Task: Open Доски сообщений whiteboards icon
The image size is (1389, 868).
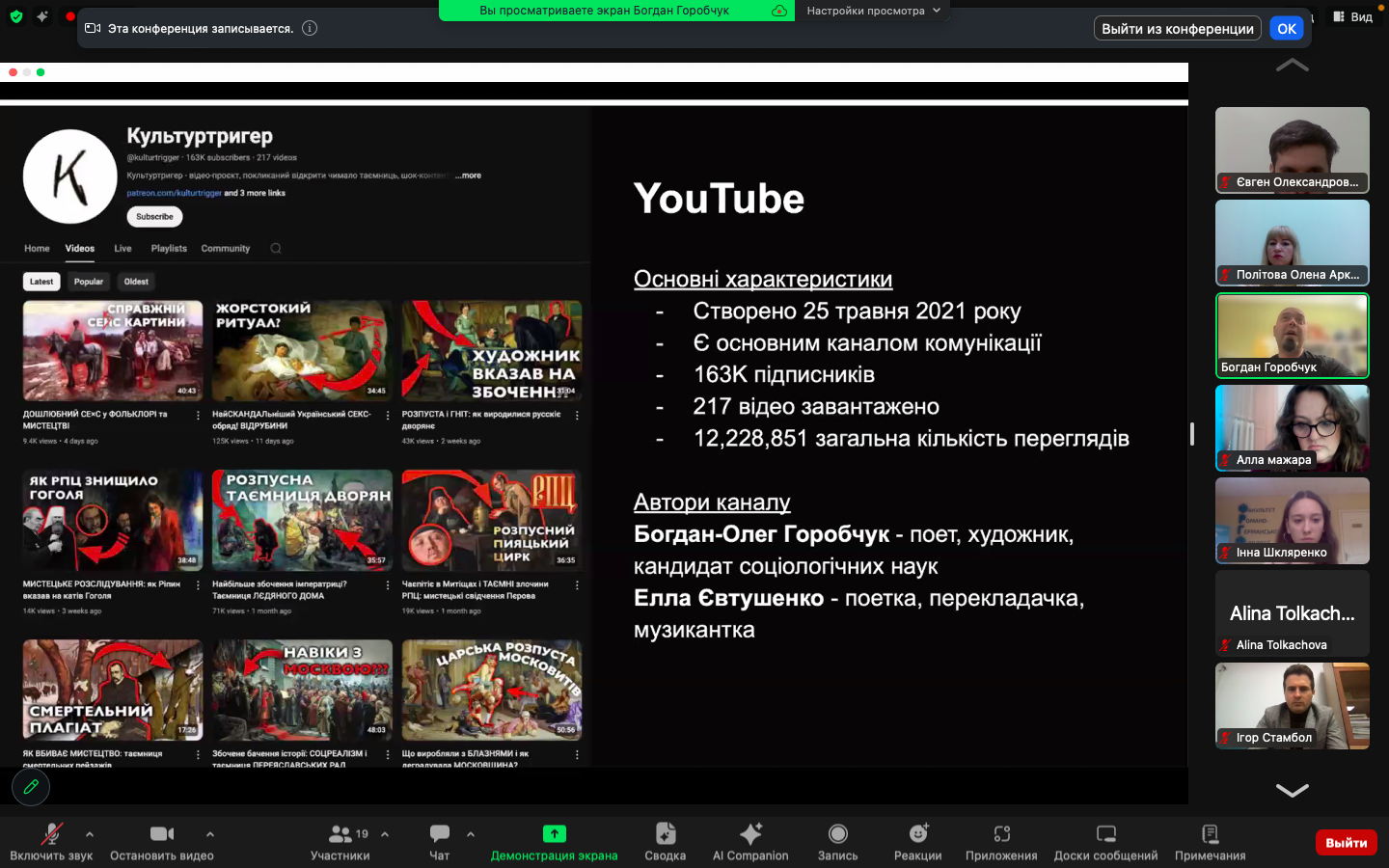Action: point(1105,835)
